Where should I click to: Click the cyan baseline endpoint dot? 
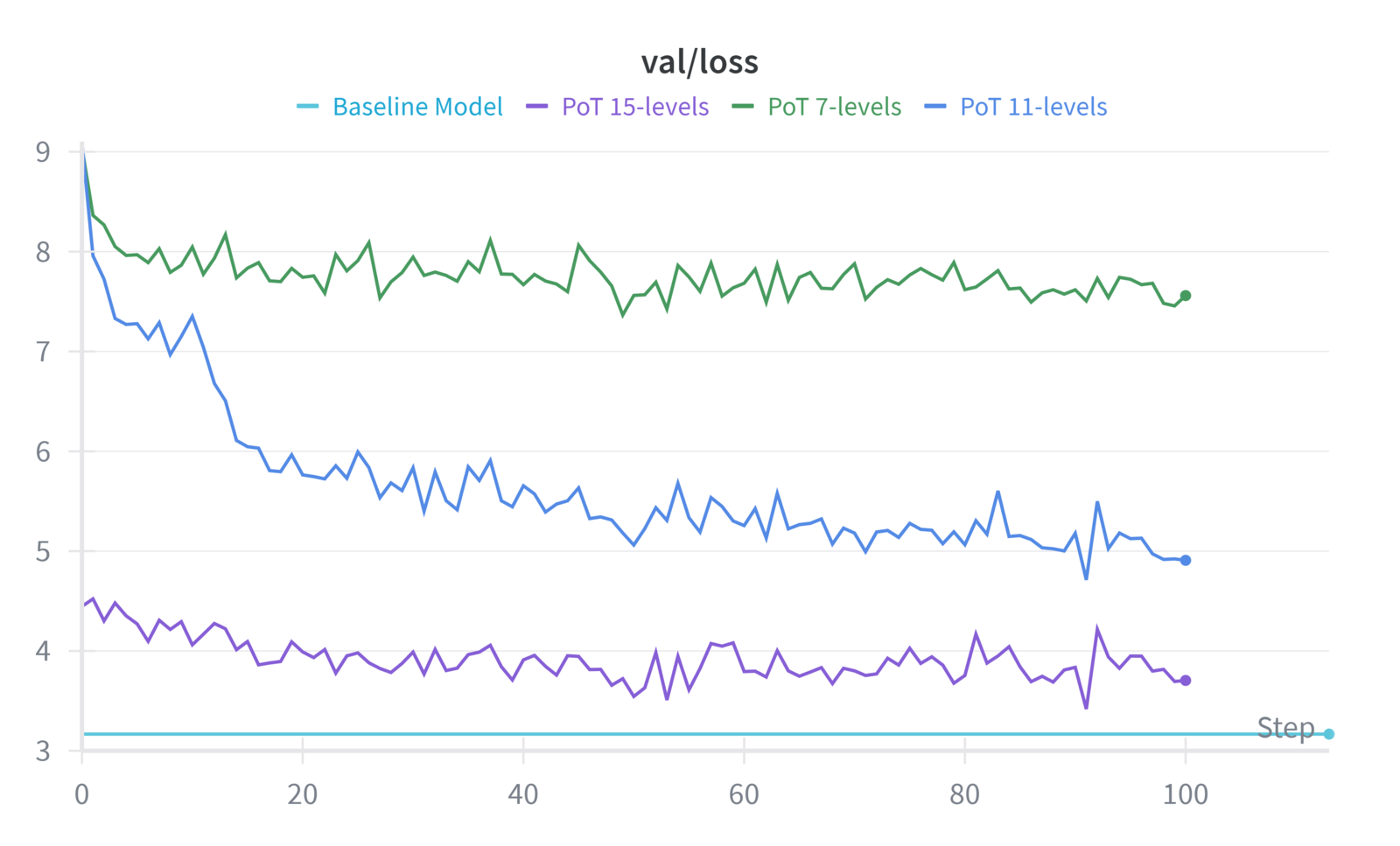coord(1328,734)
